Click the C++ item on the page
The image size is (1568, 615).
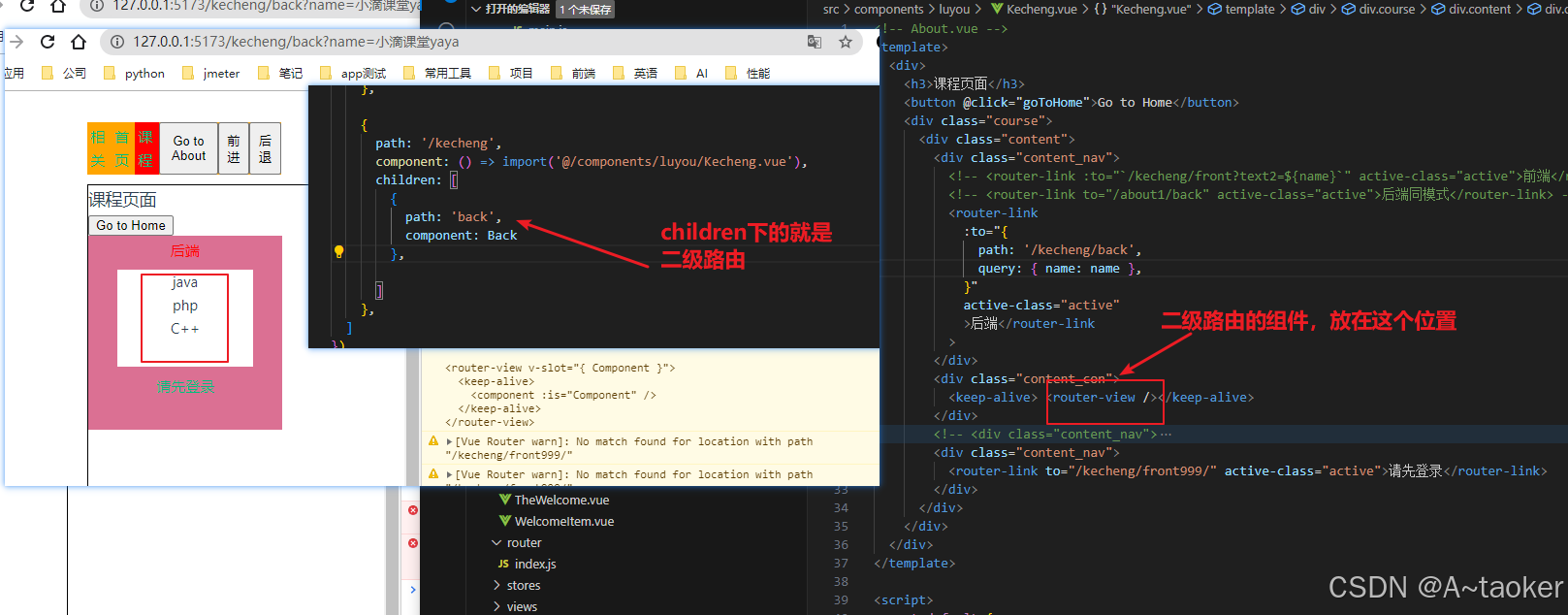click(x=184, y=329)
